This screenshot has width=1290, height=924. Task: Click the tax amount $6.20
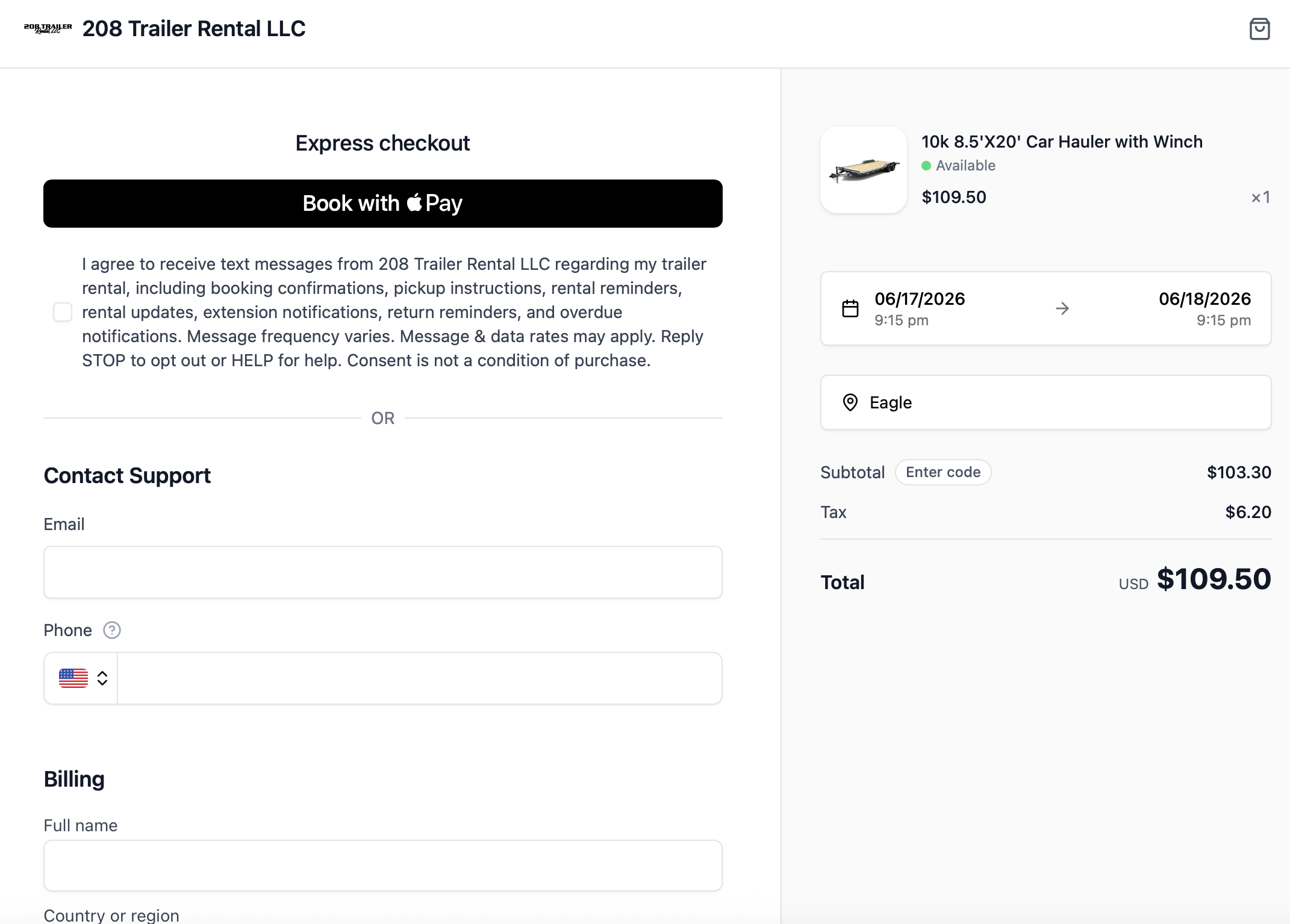[x=1248, y=512]
